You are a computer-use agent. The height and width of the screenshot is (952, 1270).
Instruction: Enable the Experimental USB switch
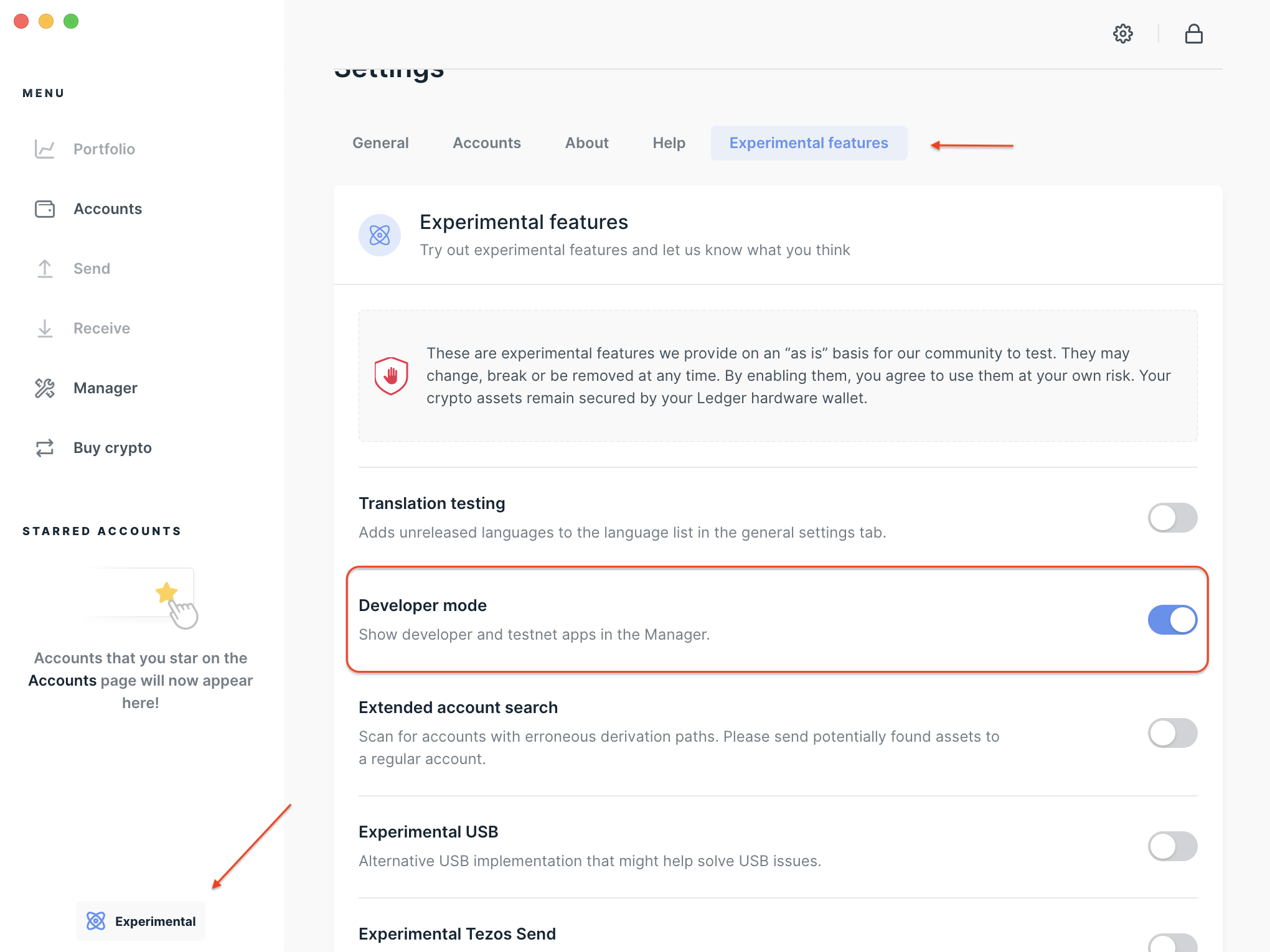[1172, 846]
